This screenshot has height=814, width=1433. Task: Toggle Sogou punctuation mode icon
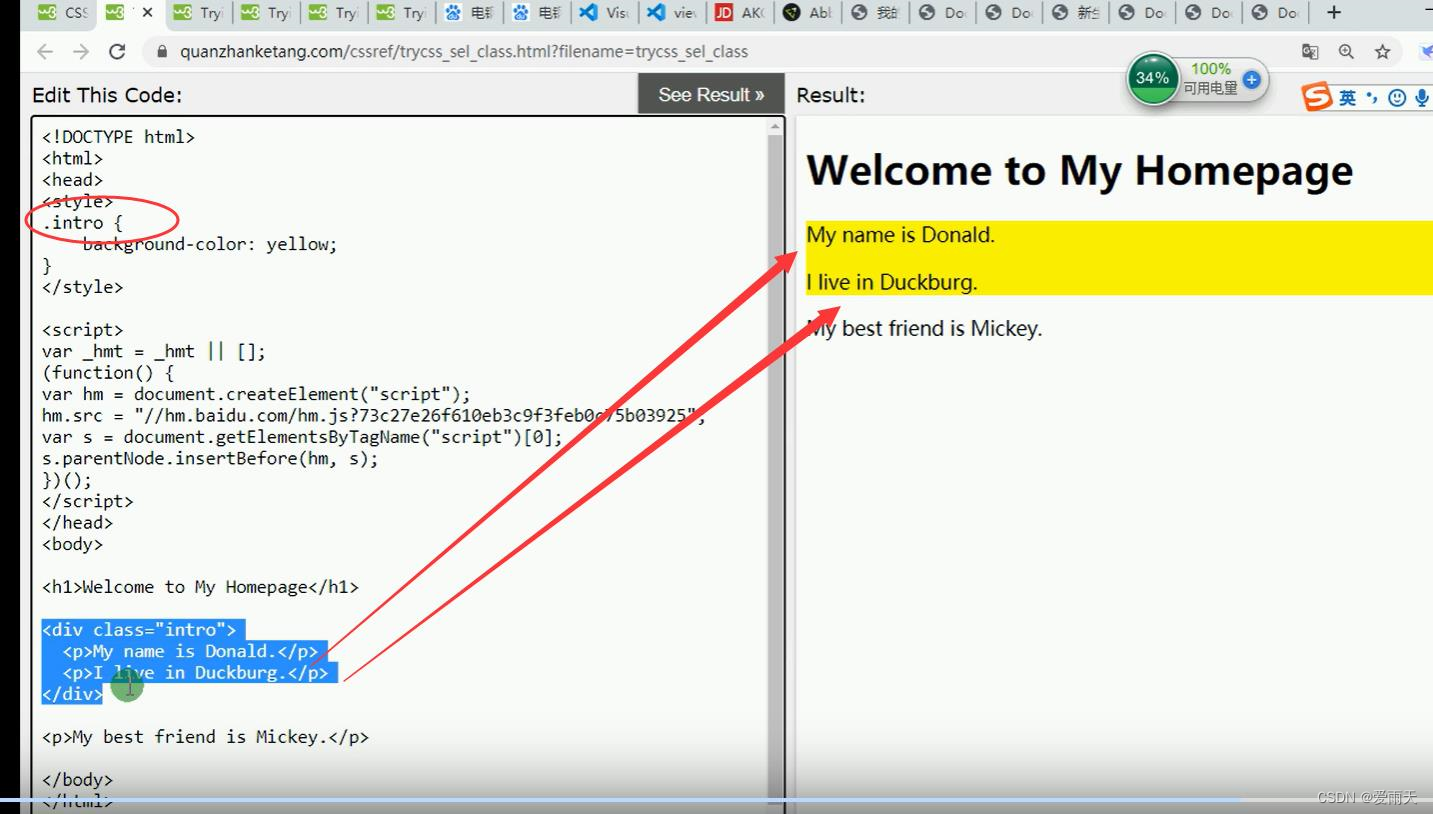coord(1372,98)
